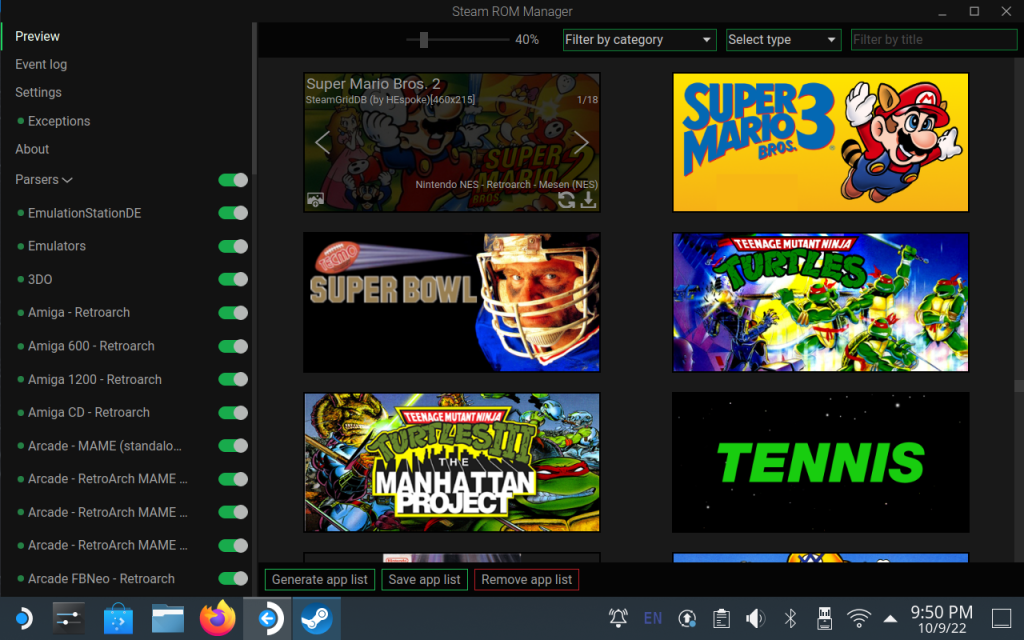The image size is (1024, 640).
Task: Click the download icon on the Mario 2 tile
Action: [588, 200]
